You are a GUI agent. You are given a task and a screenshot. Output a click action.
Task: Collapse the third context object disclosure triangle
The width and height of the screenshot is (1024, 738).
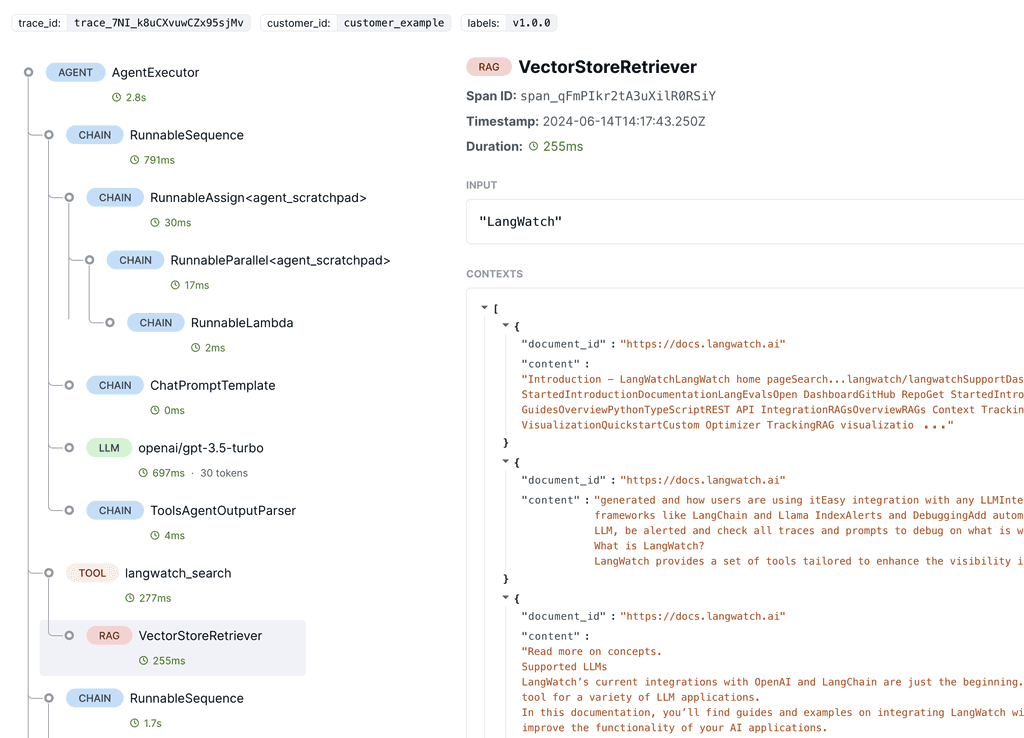[x=505, y=598]
